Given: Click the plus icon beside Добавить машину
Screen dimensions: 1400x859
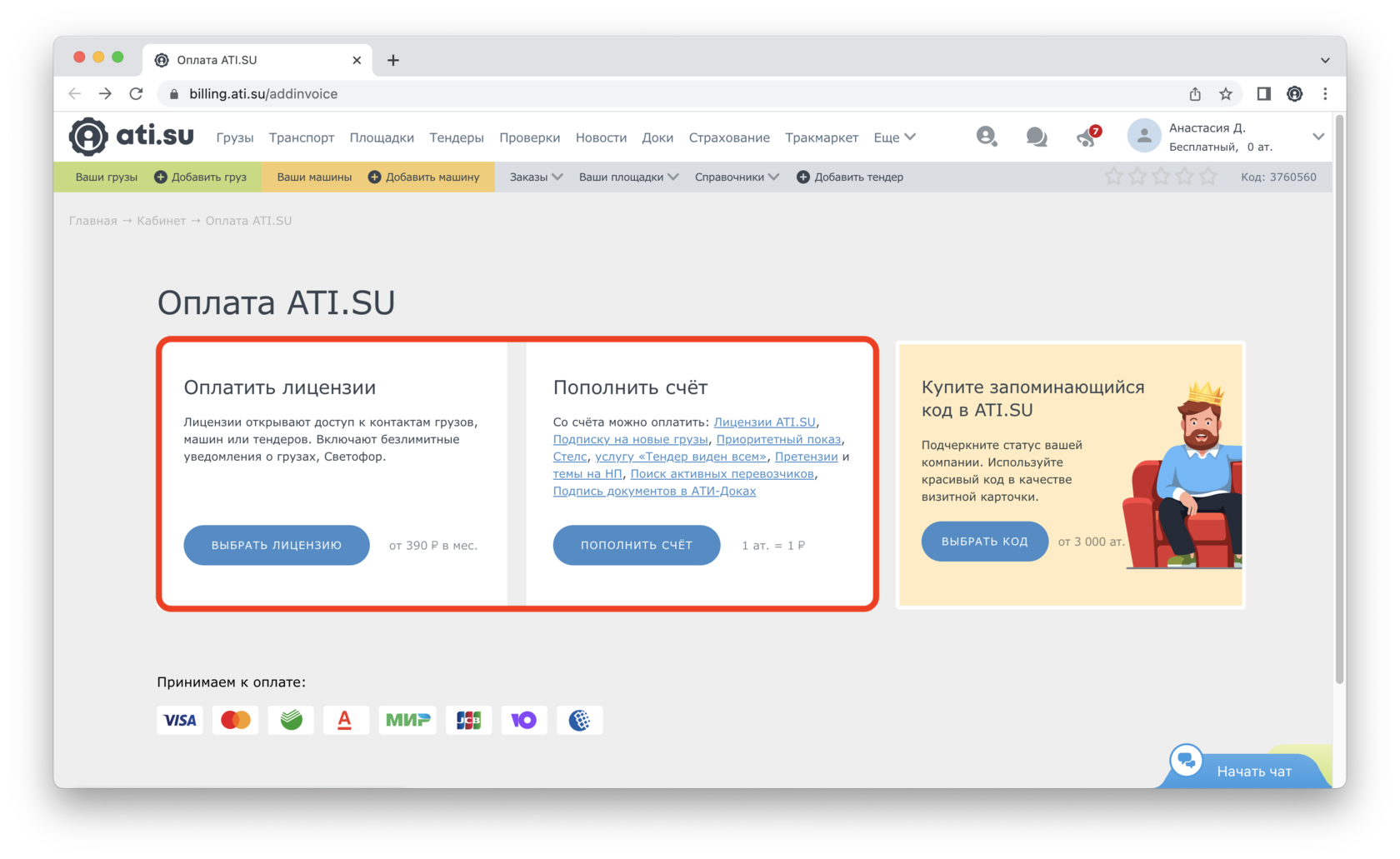Looking at the screenshot, I should pos(374,177).
